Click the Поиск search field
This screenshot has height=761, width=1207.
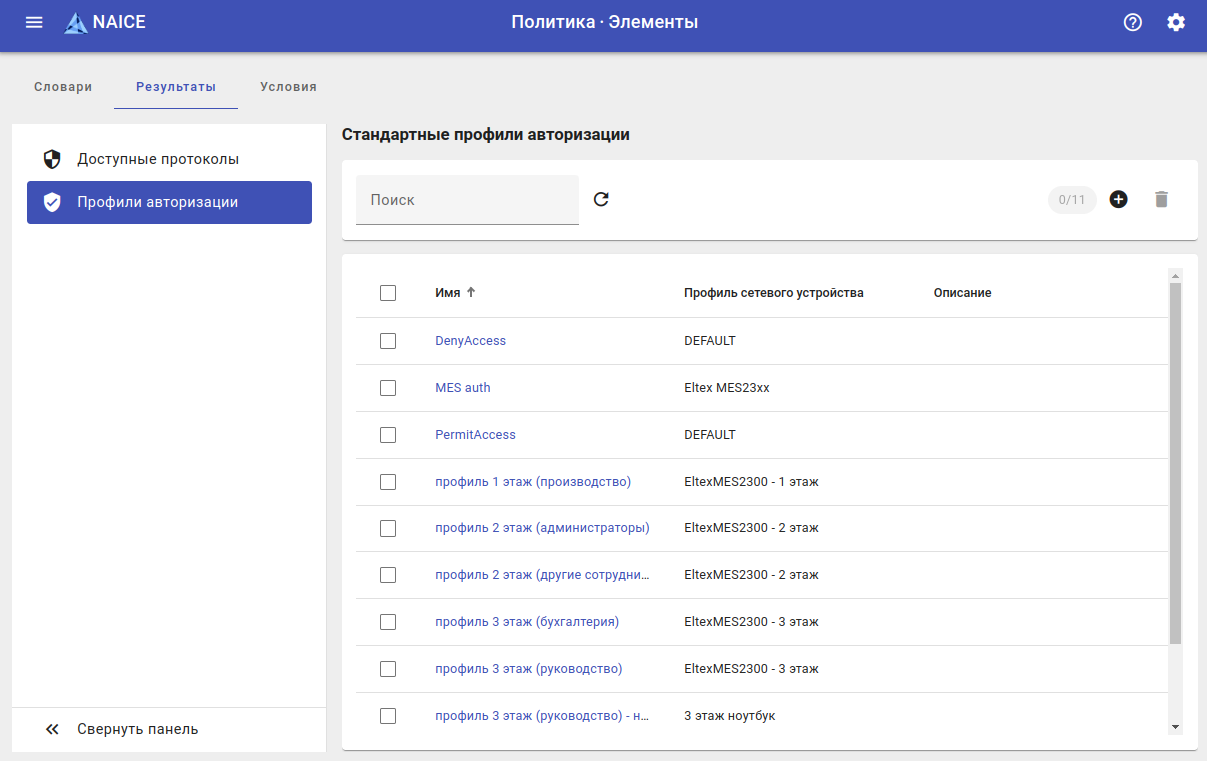pos(467,200)
